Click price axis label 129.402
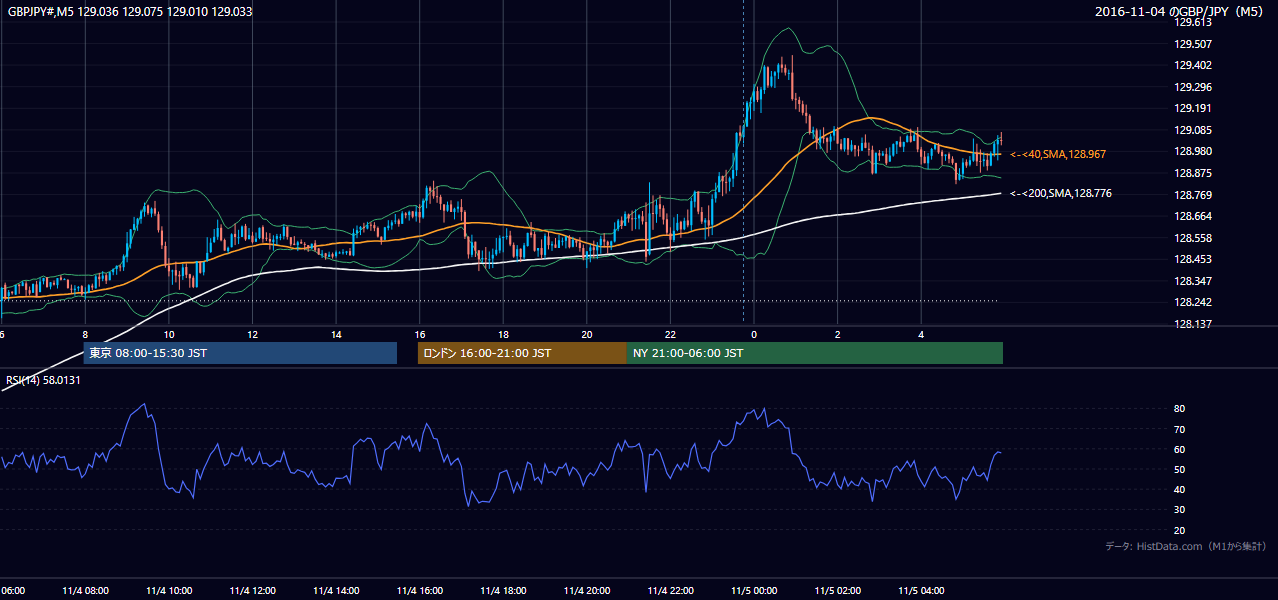Screen dimensions: 1278x600 point(1193,65)
